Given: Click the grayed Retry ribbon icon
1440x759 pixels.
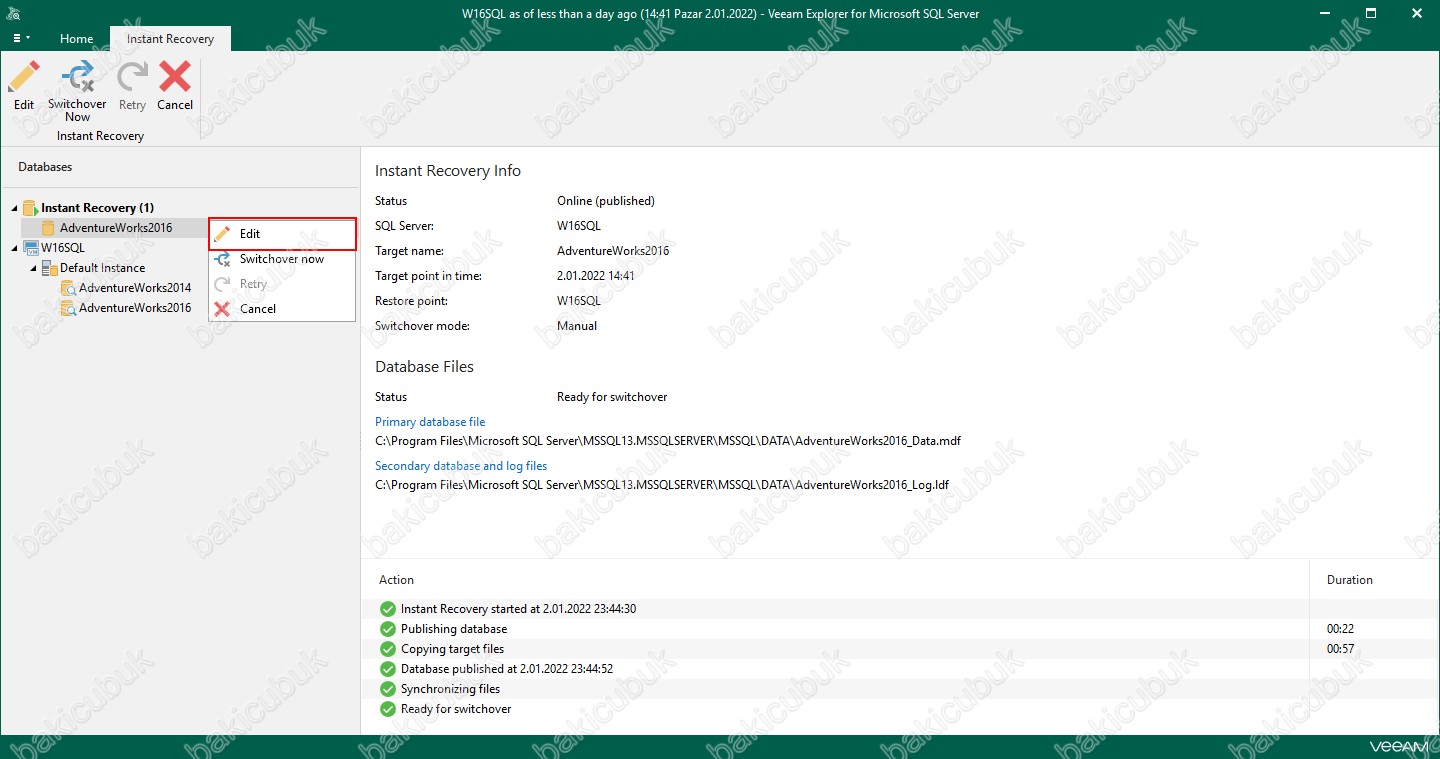Looking at the screenshot, I should tap(132, 78).
